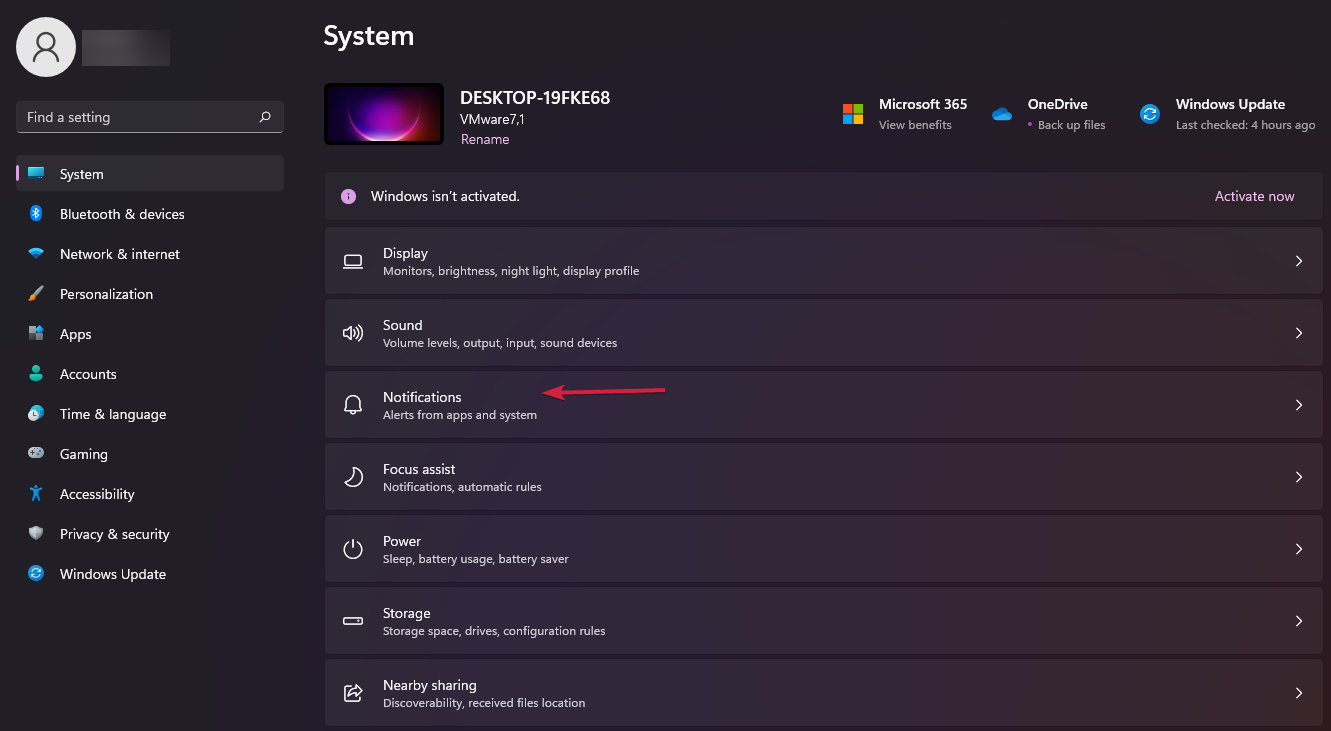
Task: Open Microsoft 365 View benefits
Action: (915, 125)
